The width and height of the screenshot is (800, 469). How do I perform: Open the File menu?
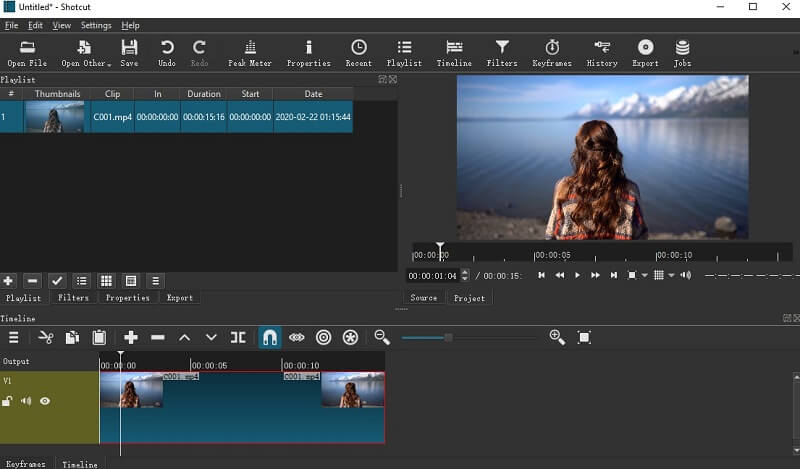point(11,25)
